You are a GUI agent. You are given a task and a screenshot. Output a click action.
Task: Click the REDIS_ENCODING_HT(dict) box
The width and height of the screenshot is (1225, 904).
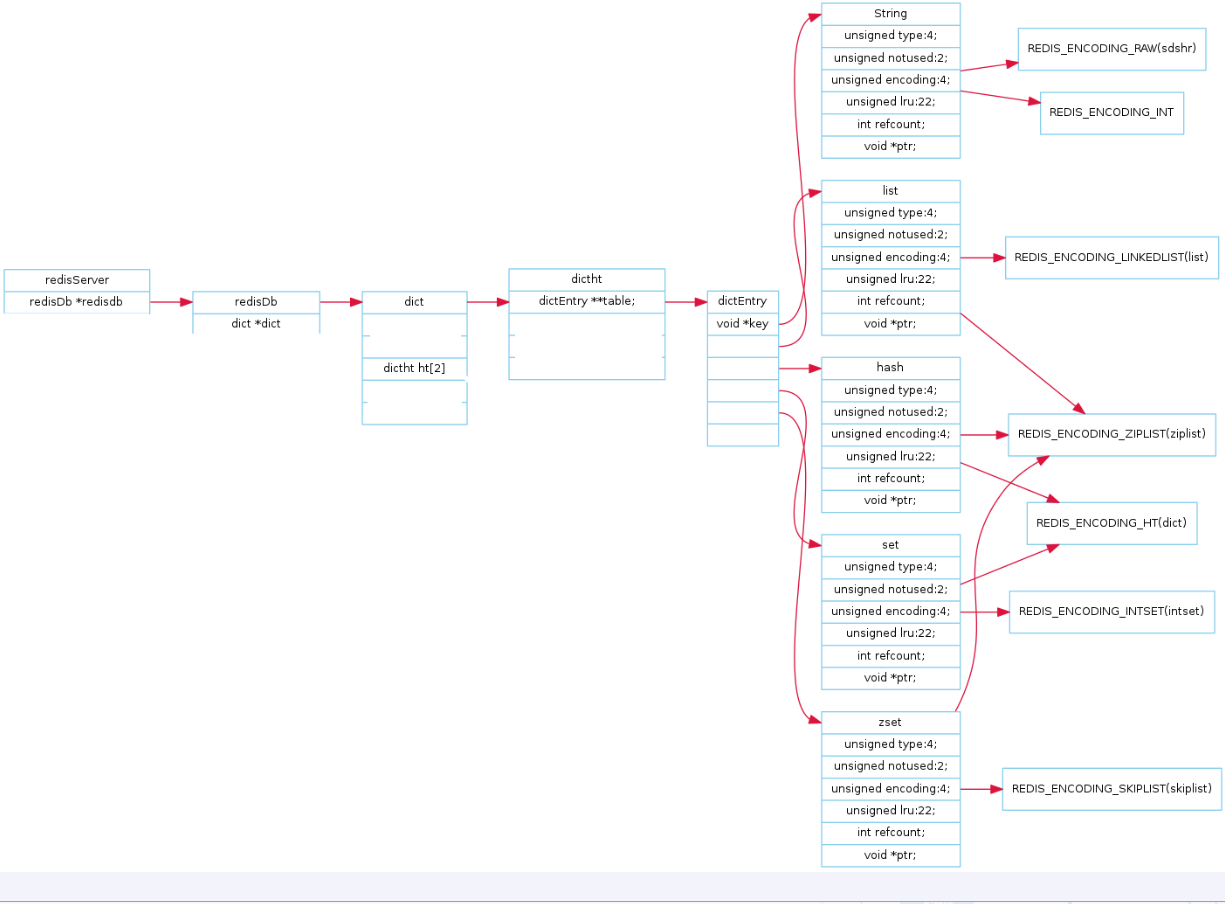click(1111, 523)
